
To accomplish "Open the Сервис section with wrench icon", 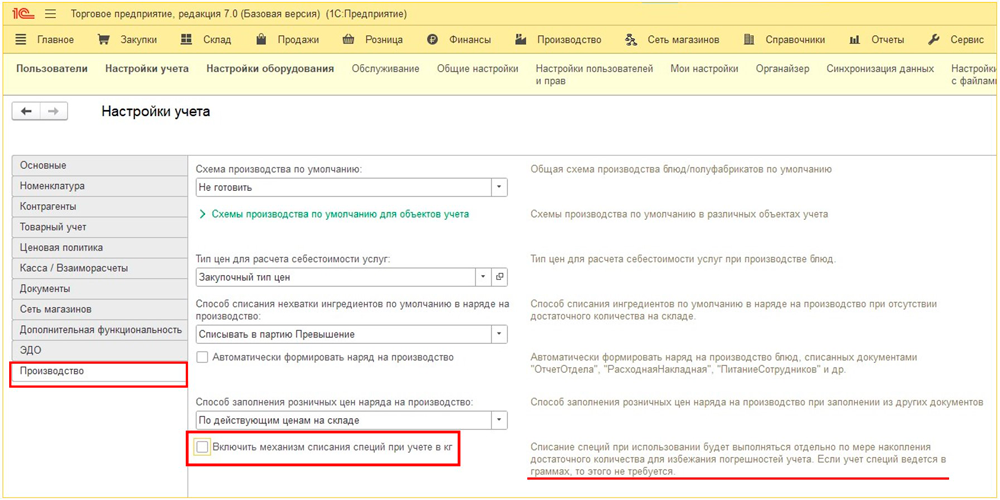I will pyautogui.click(x=956, y=40).
